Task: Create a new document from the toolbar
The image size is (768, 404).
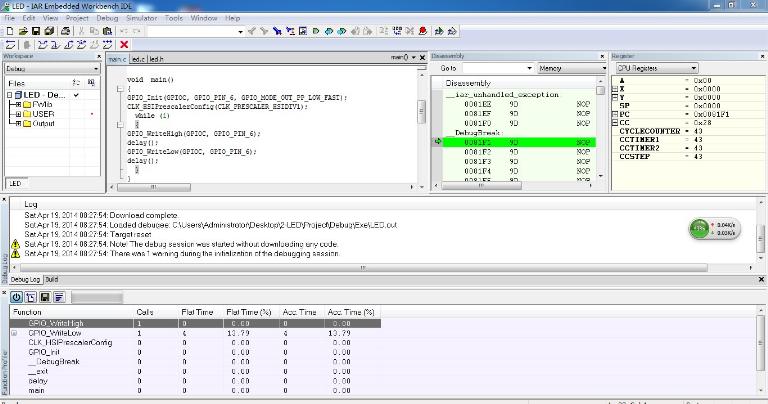Action: coord(10,31)
